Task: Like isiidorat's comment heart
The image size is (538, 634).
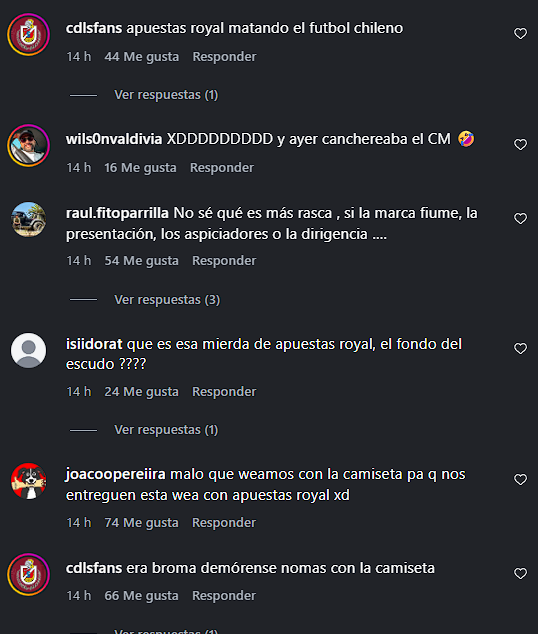Action: tap(520, 349)
